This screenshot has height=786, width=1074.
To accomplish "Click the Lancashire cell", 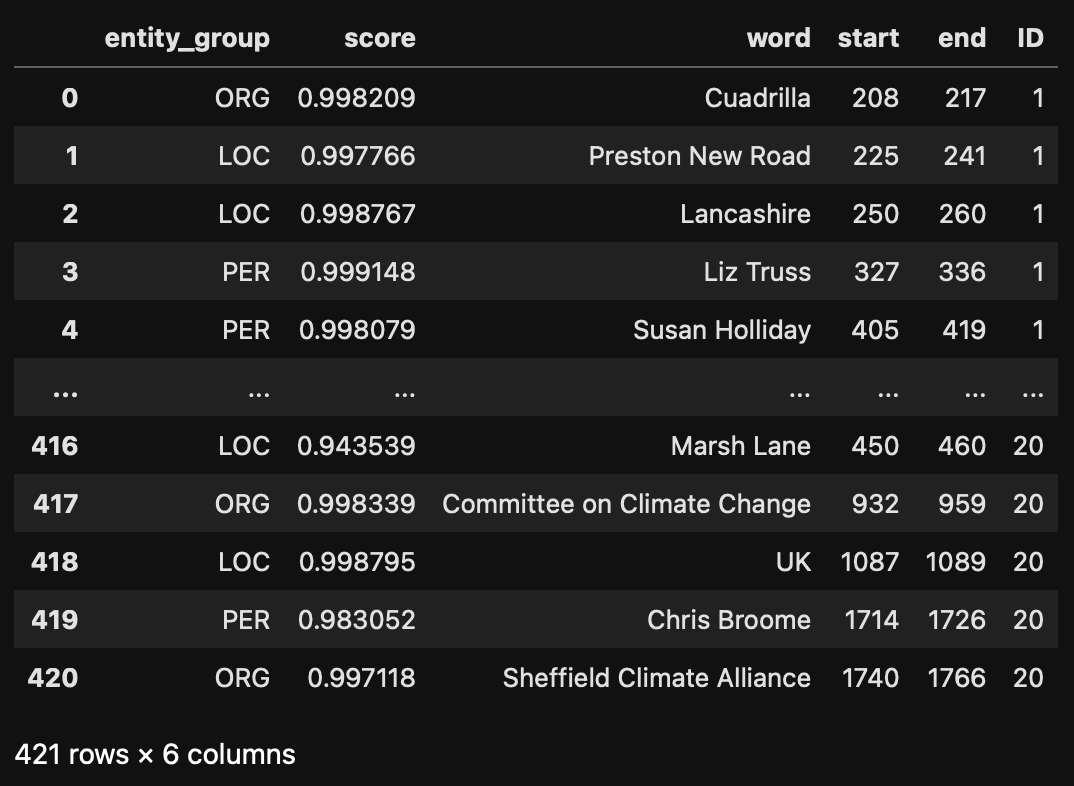I will pyautogui.click(x=745, y=214).
